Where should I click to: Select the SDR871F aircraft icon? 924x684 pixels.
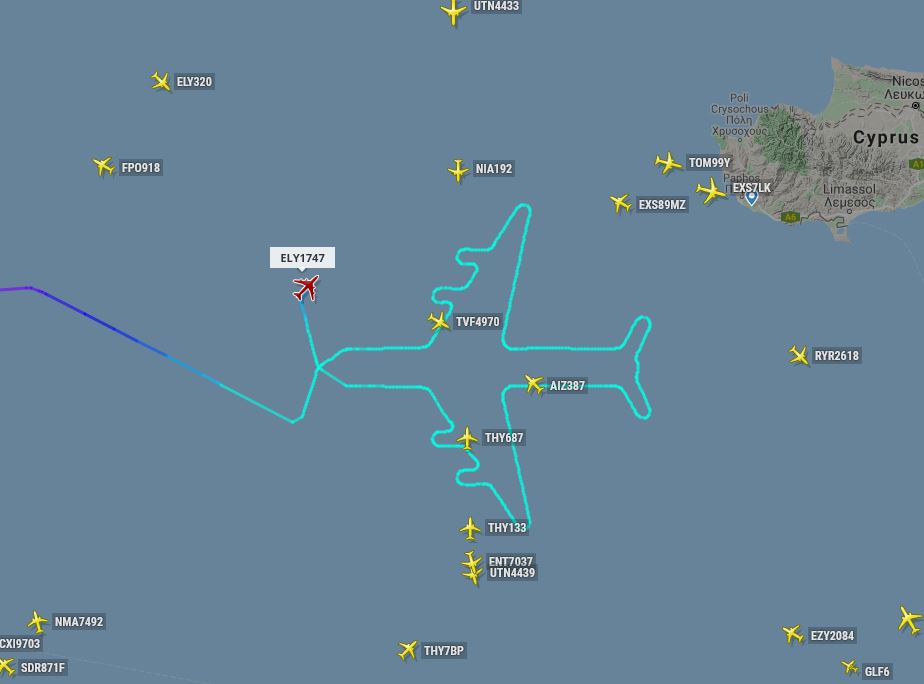click(x=6, y=667)
